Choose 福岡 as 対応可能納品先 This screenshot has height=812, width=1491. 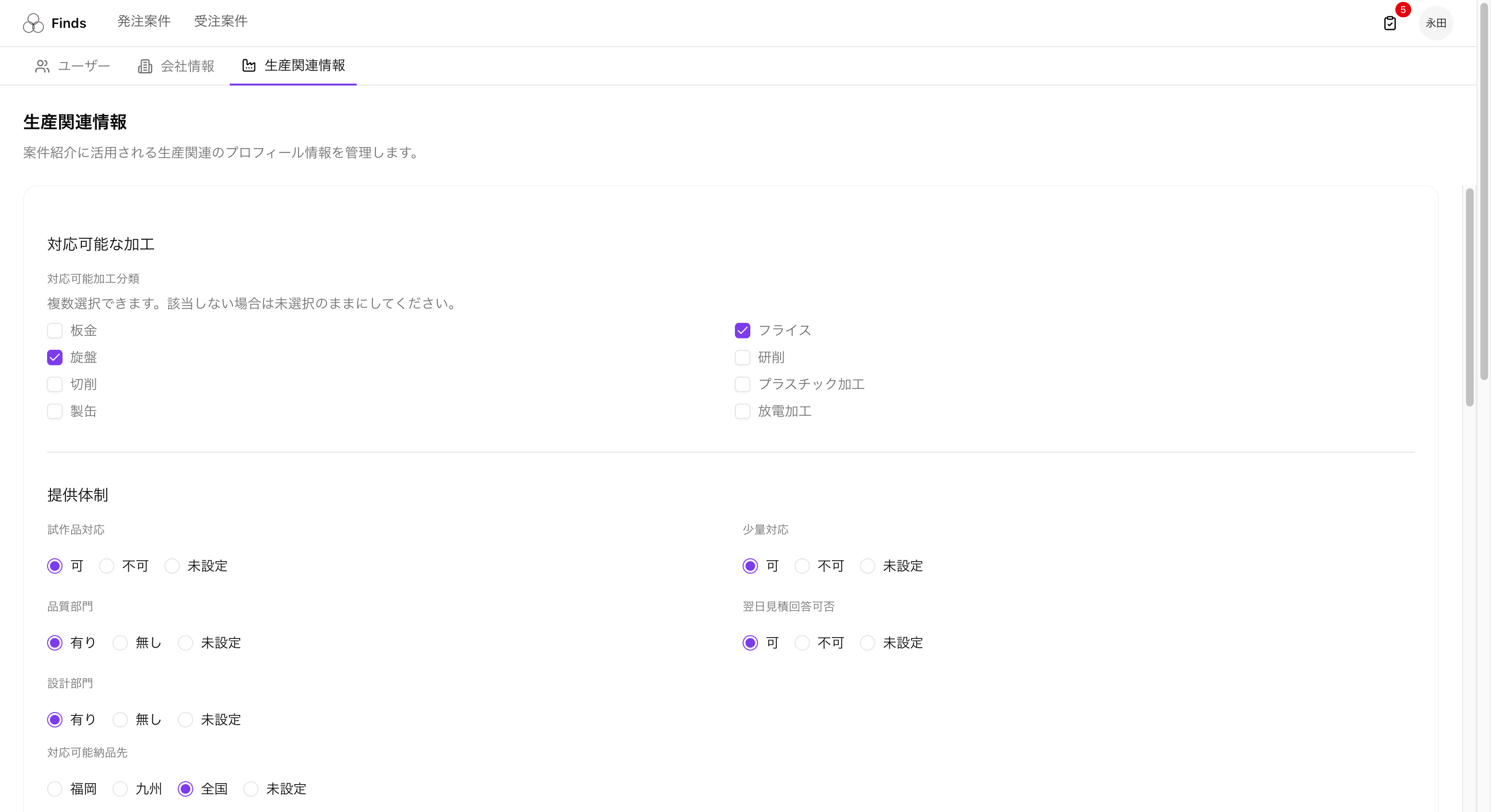point(54,789)
